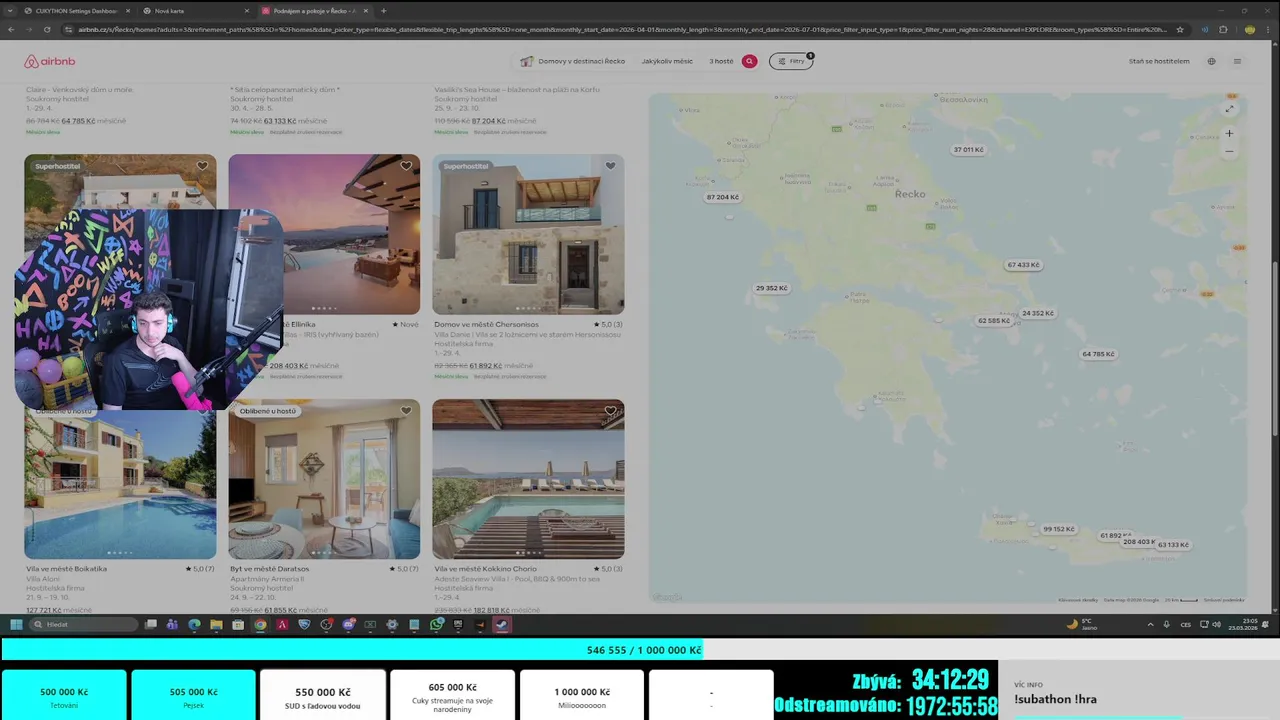Click the taskbar Hledat search box
Viewport: 1280px width, 720px height.
pos(83,624)
